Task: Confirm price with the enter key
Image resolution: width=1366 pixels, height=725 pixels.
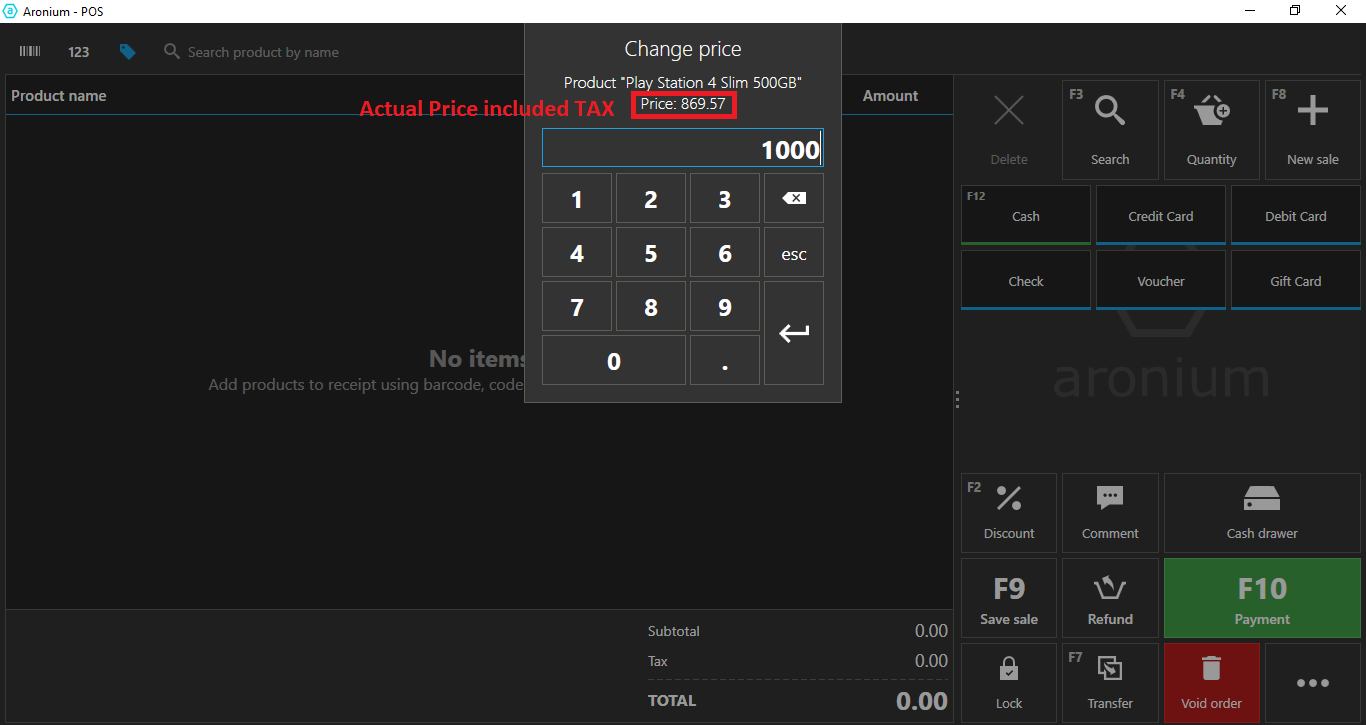Action: (794, 333)
